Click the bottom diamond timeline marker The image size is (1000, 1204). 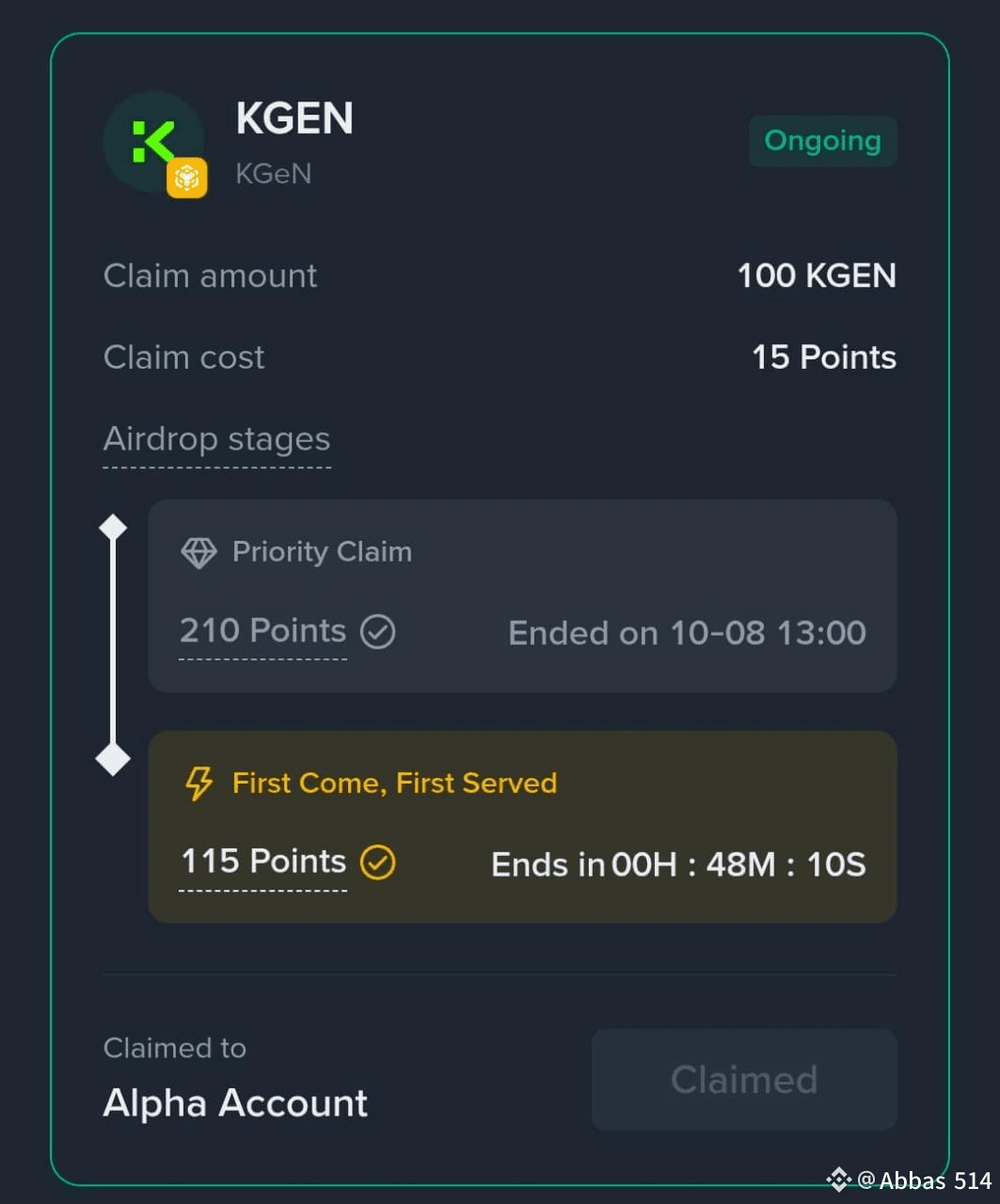(113, 758)
